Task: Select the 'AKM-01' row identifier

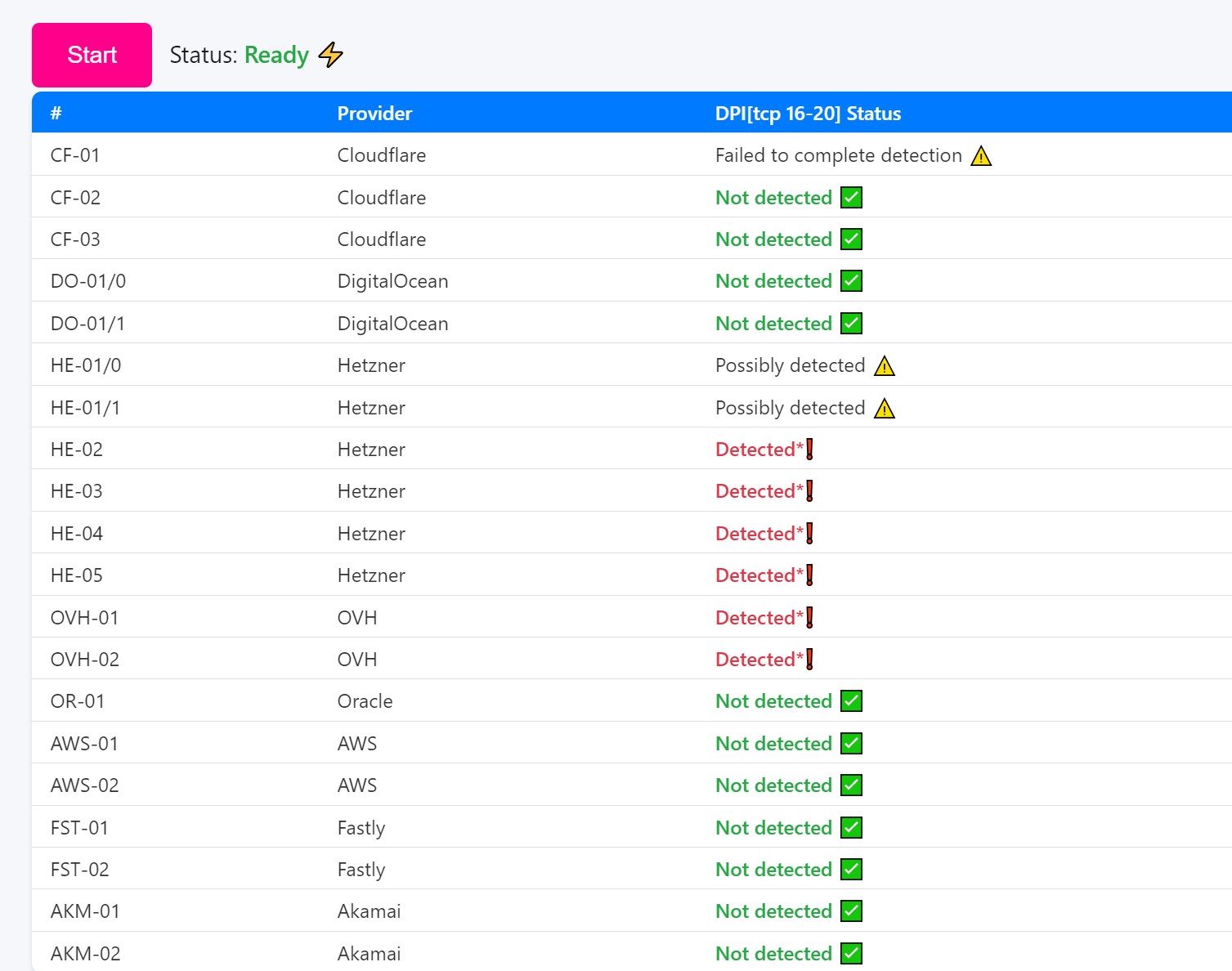Action: pos(85,911)
